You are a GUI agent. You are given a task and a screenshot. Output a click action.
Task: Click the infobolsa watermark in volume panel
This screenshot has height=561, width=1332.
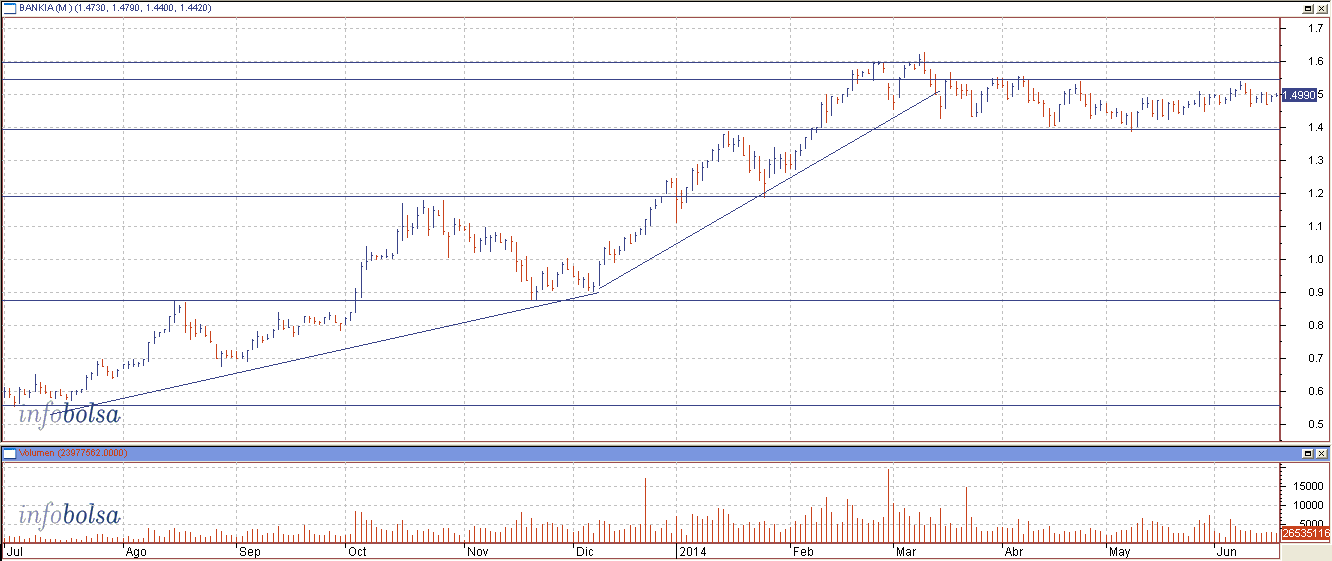[x=69, y=516]
